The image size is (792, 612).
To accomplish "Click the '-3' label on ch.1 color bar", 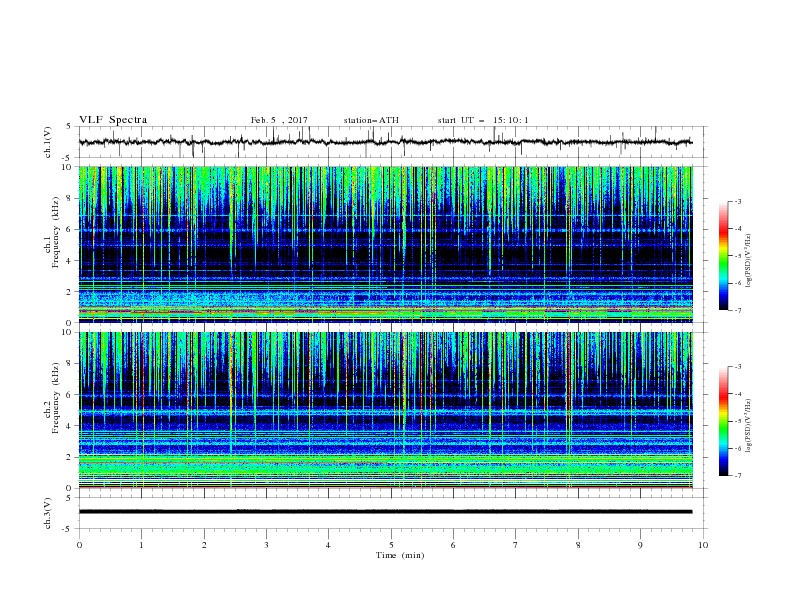I will click(x=737, y=201).
